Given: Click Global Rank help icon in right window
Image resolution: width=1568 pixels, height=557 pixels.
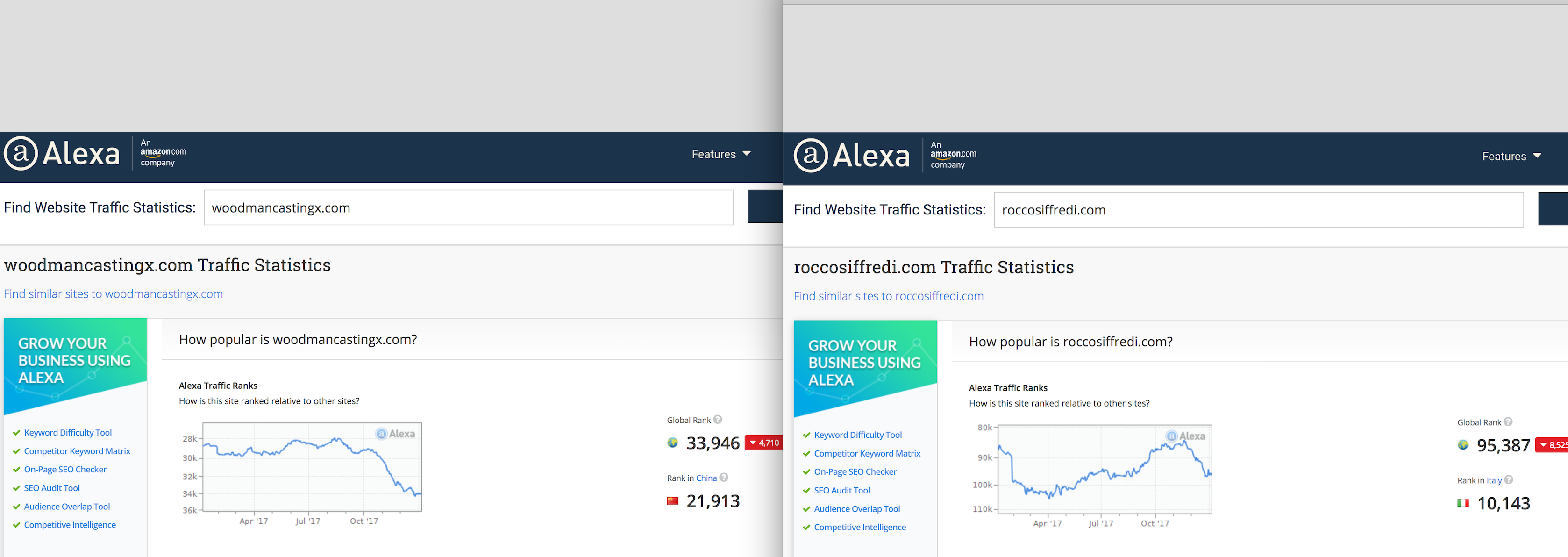Looking at the screenshot, I should click(x=1508, y=422).
